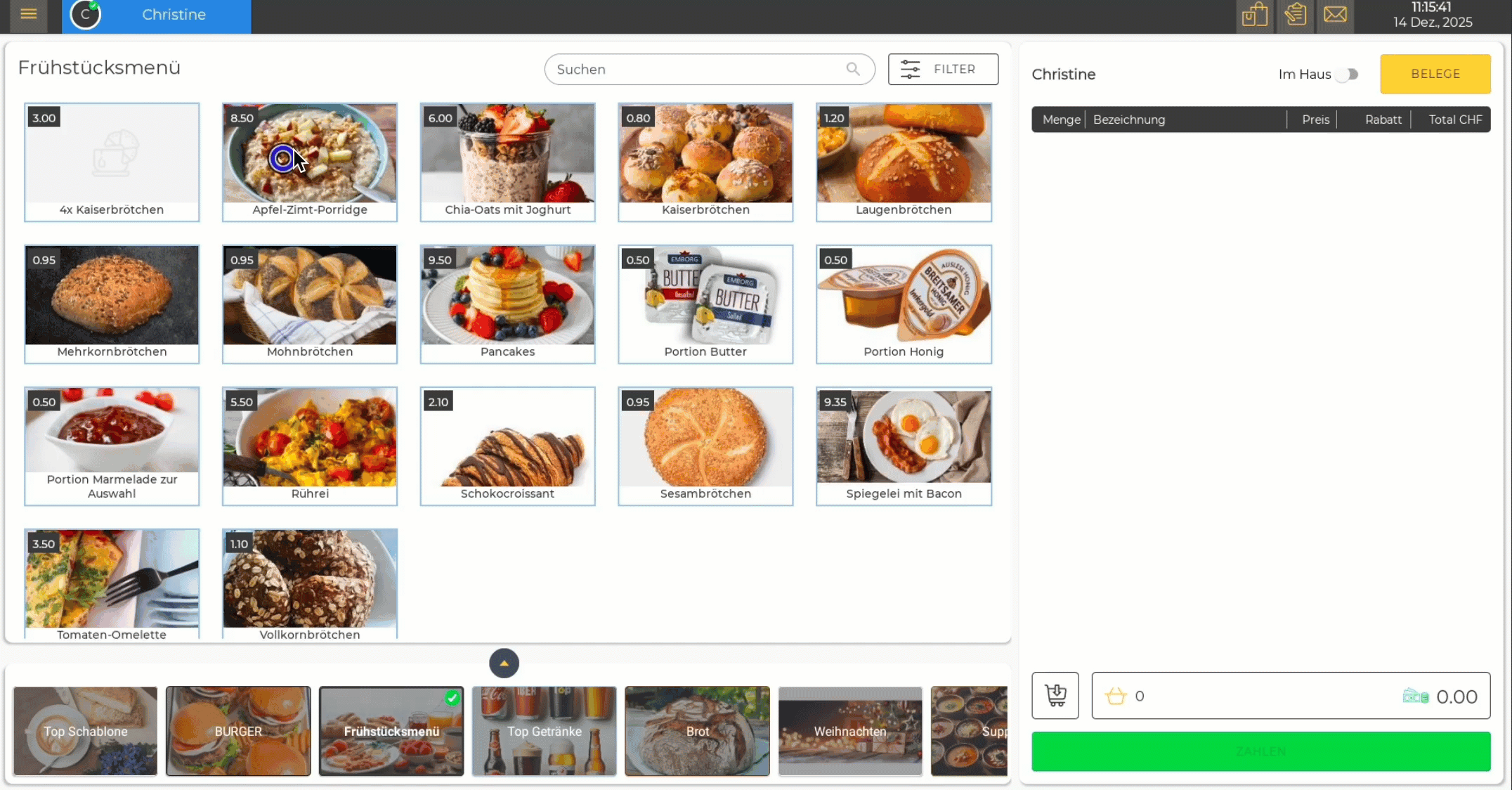Viewport: 1512px width, 790px height.
Task: Open the hamburger main menu
Action: click(28, 15)
